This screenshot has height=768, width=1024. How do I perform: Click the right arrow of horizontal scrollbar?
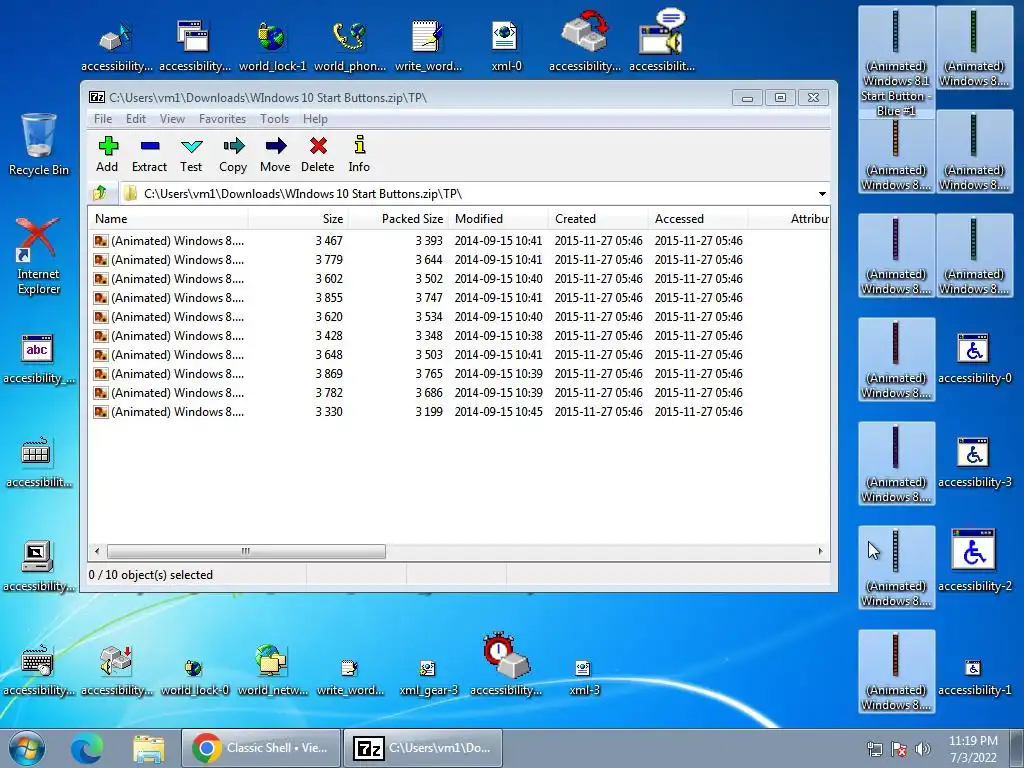[821, 551]
